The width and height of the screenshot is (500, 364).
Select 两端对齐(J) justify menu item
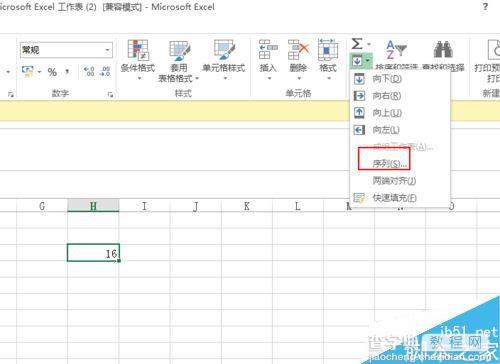400,181
